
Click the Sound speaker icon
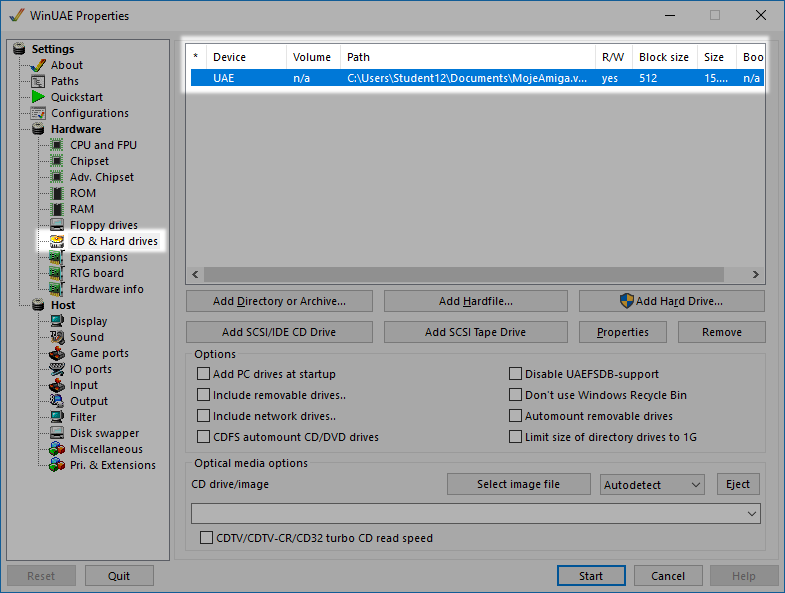tap(57, 337)
